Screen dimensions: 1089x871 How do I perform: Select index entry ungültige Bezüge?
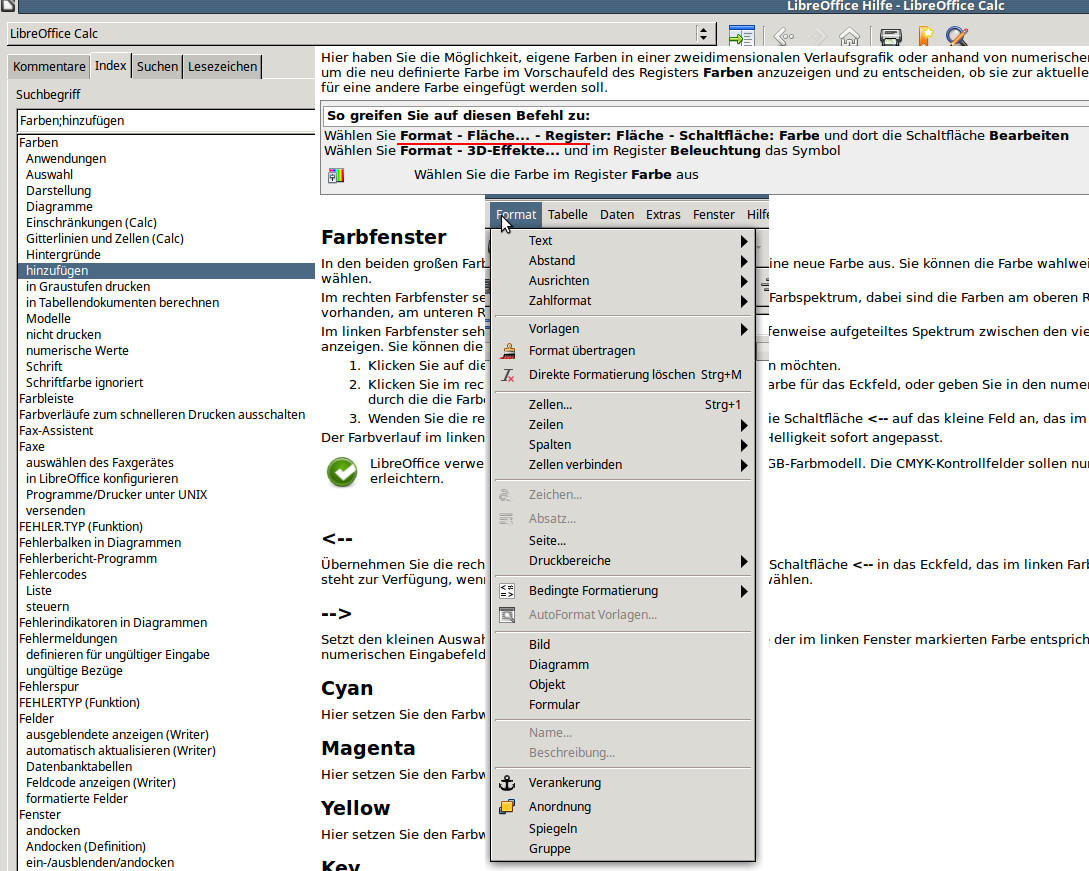[74, 670]
